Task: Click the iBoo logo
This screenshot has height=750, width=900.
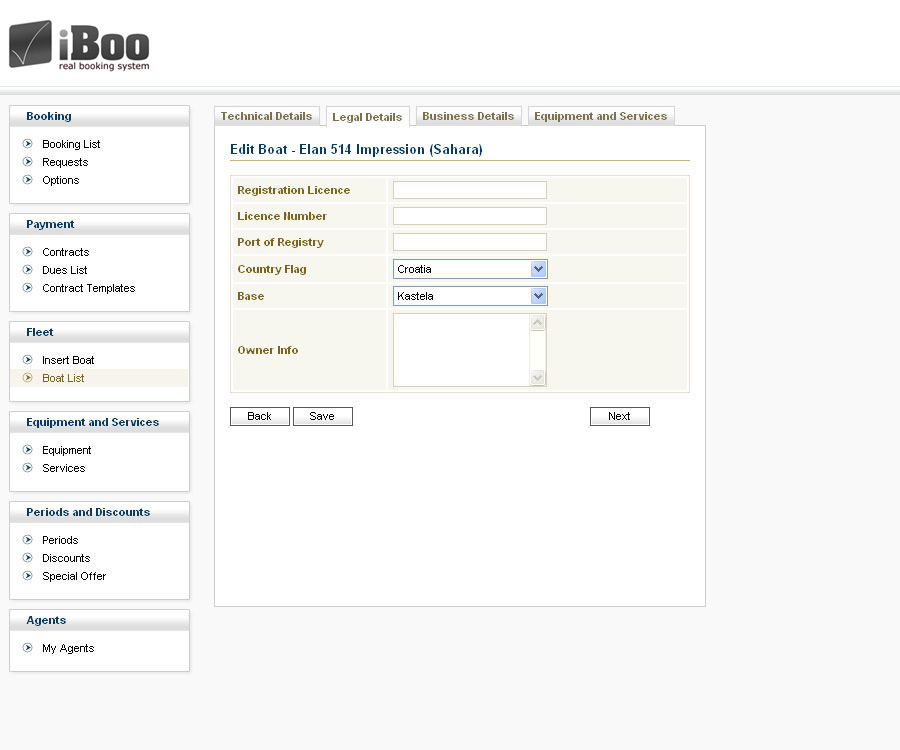Action: point(79,45)
